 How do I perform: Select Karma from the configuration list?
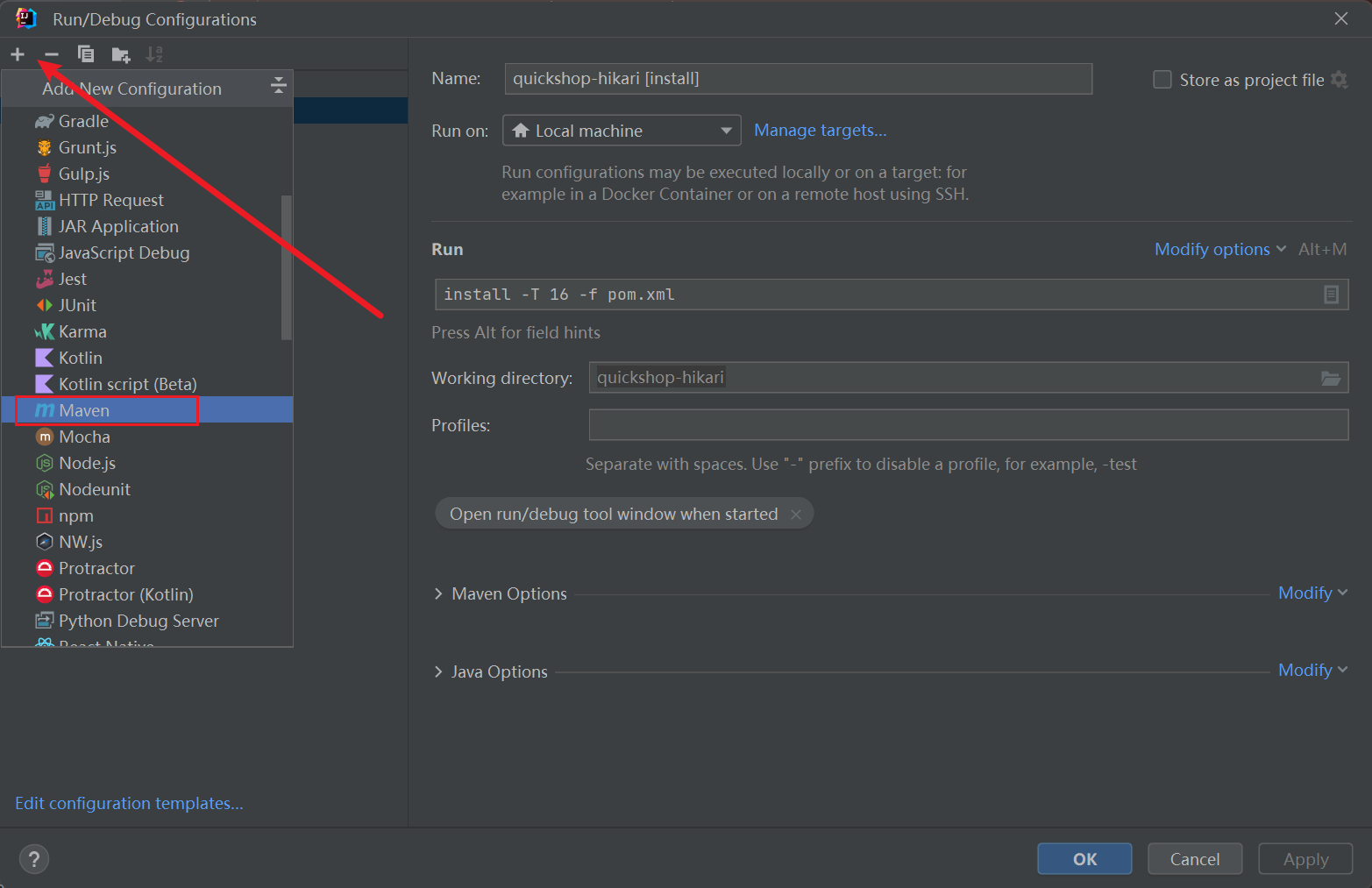147,331
